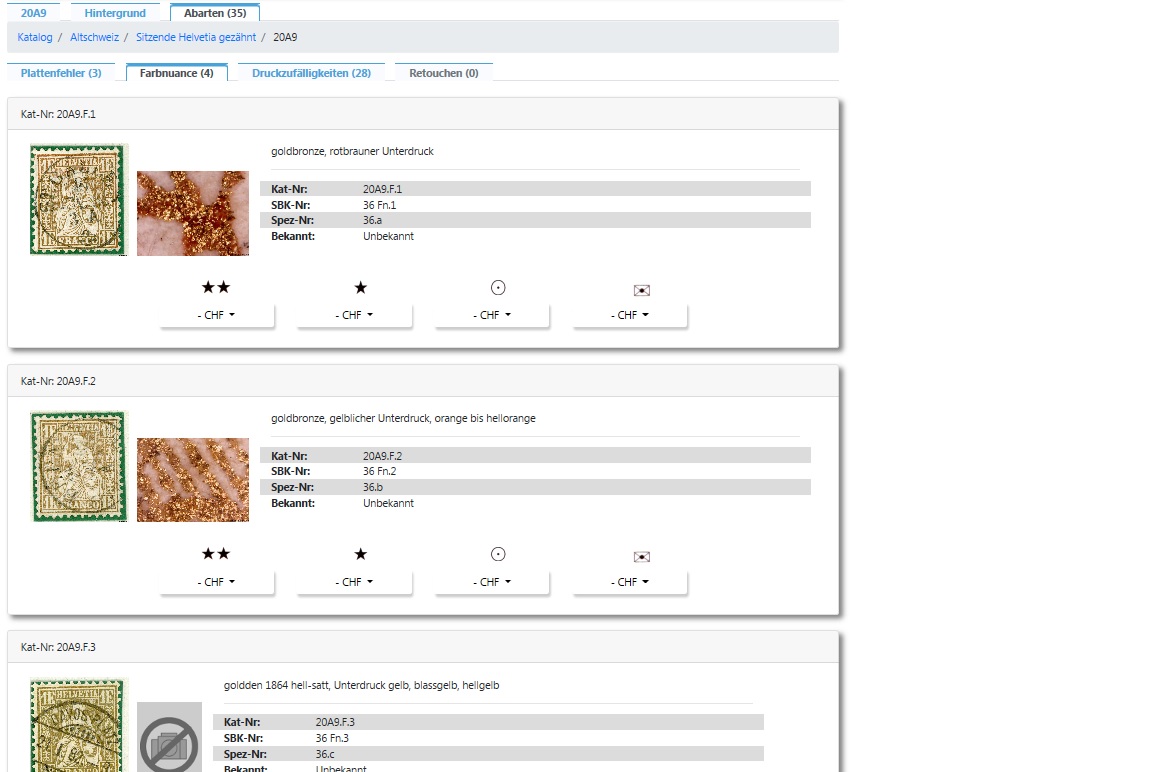Select the Hintergrund tab
This screenshot has width=1152, height=772.
click(x=115, y=13)
